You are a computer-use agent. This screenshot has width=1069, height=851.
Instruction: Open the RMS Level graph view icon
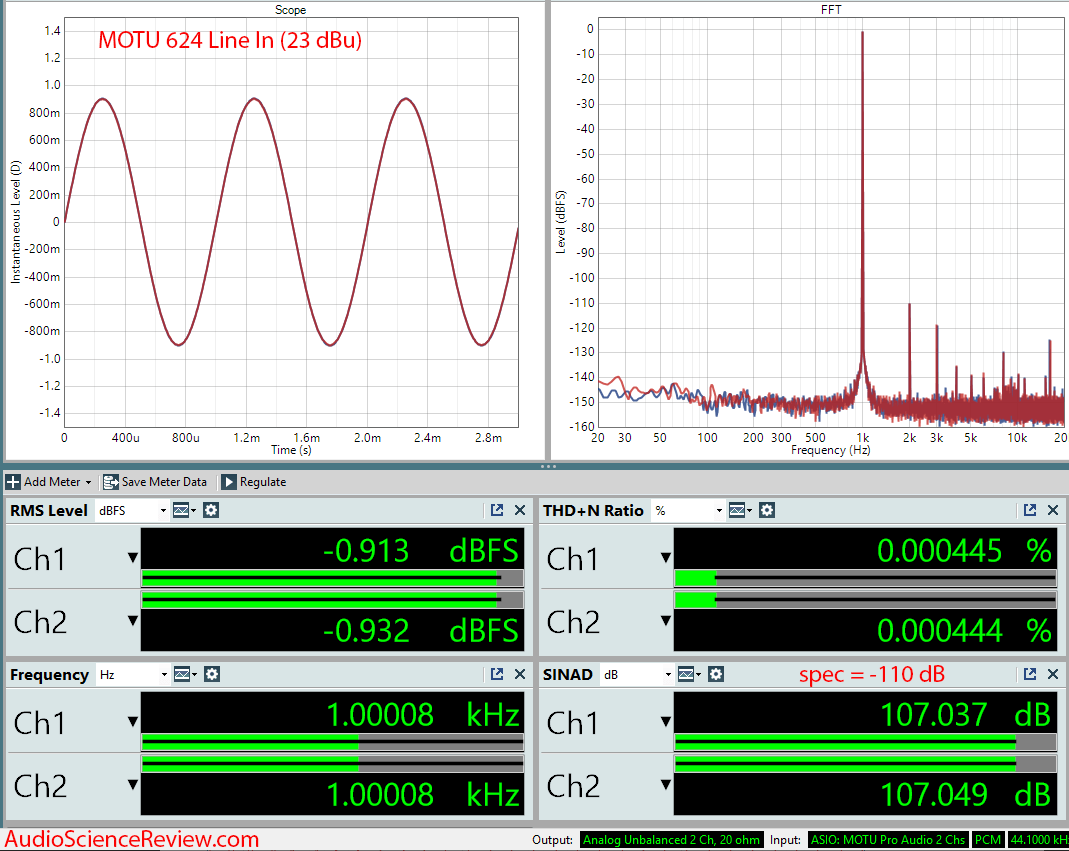[183, 510]
